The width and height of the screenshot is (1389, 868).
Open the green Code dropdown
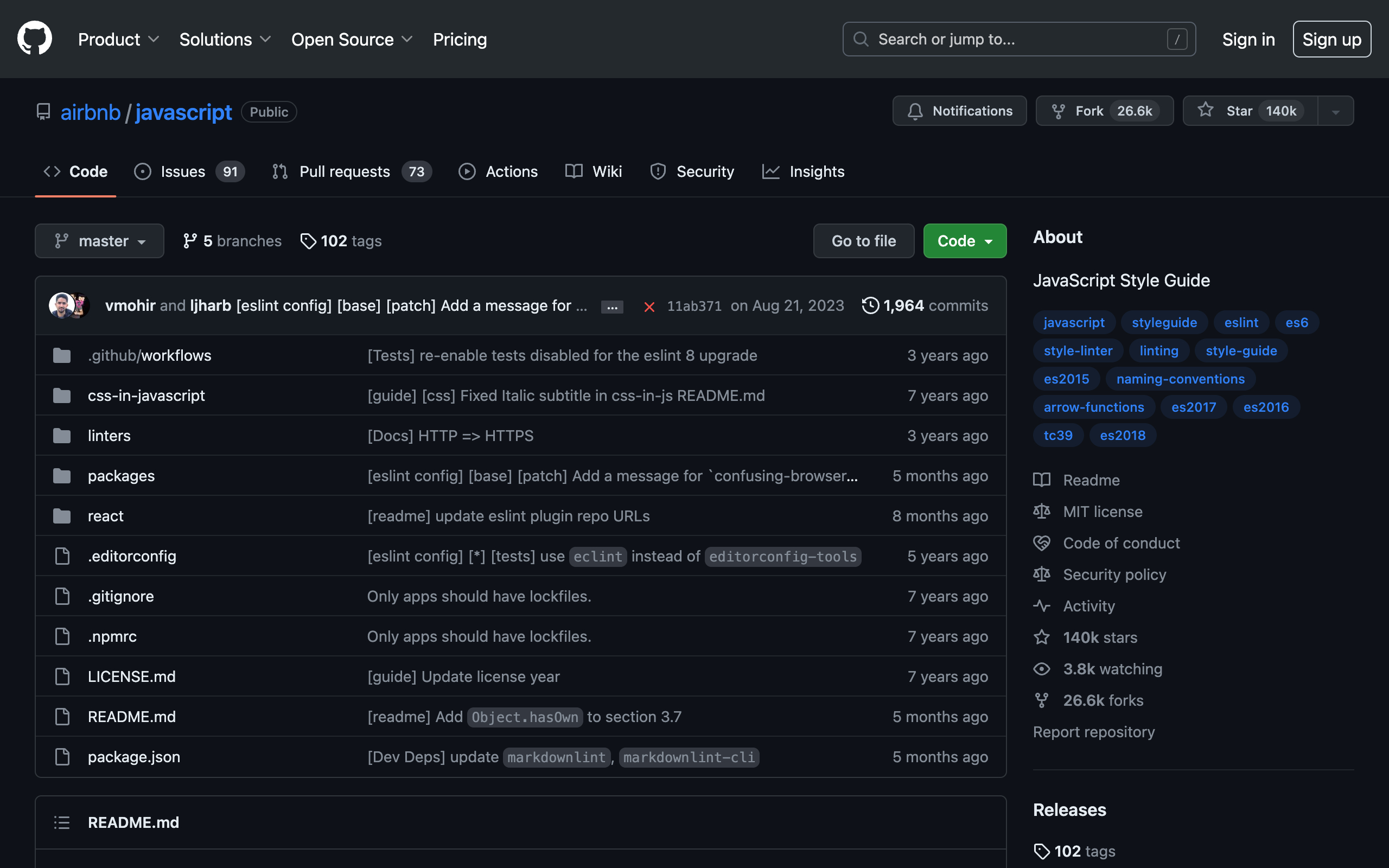pyautogui.click(x=965, y=241)
